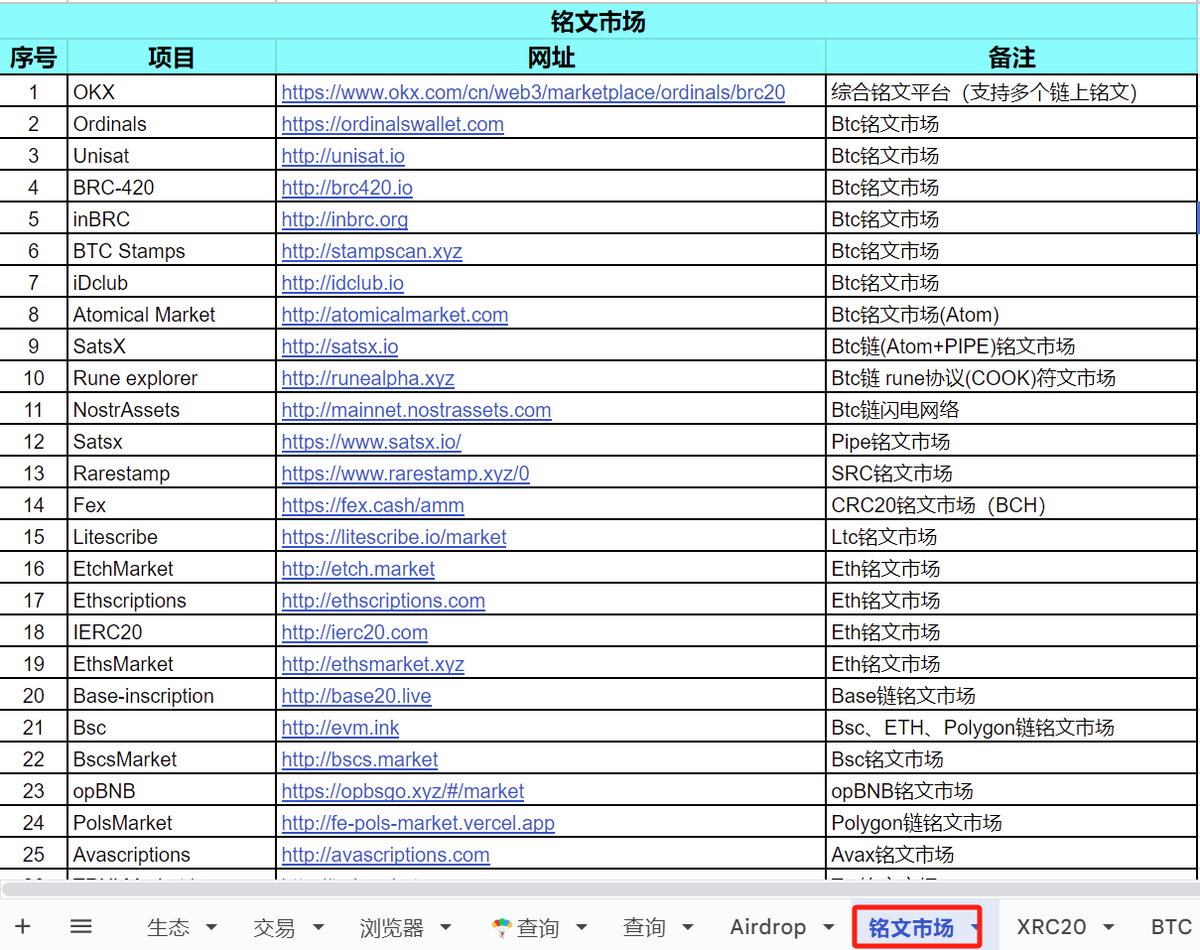Expand the XRC20 tab dropdown arrow
The height and width of the screenshot is (950, 1200).
tap(1109, 928)
